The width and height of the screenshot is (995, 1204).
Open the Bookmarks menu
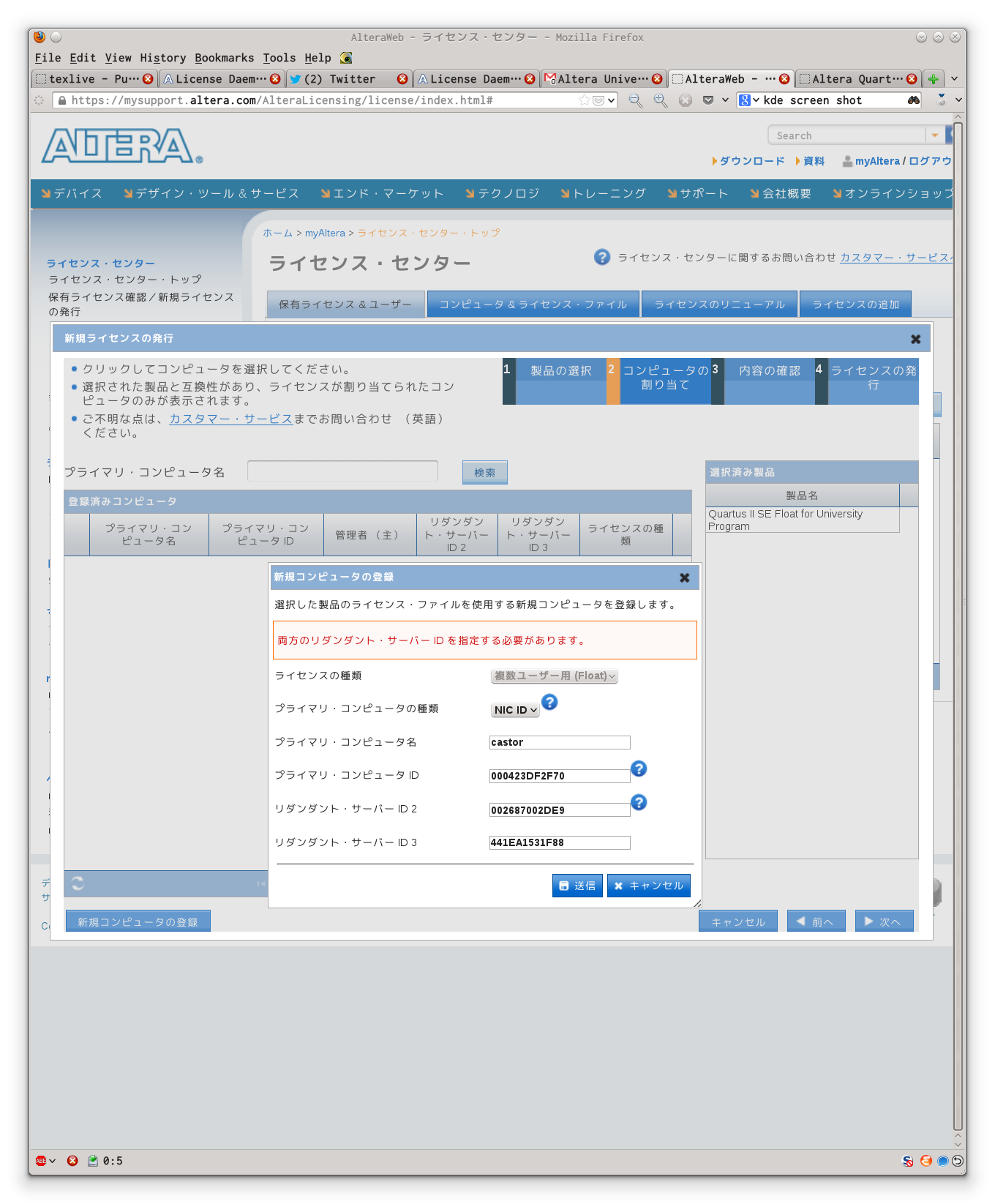coord(224,58)
